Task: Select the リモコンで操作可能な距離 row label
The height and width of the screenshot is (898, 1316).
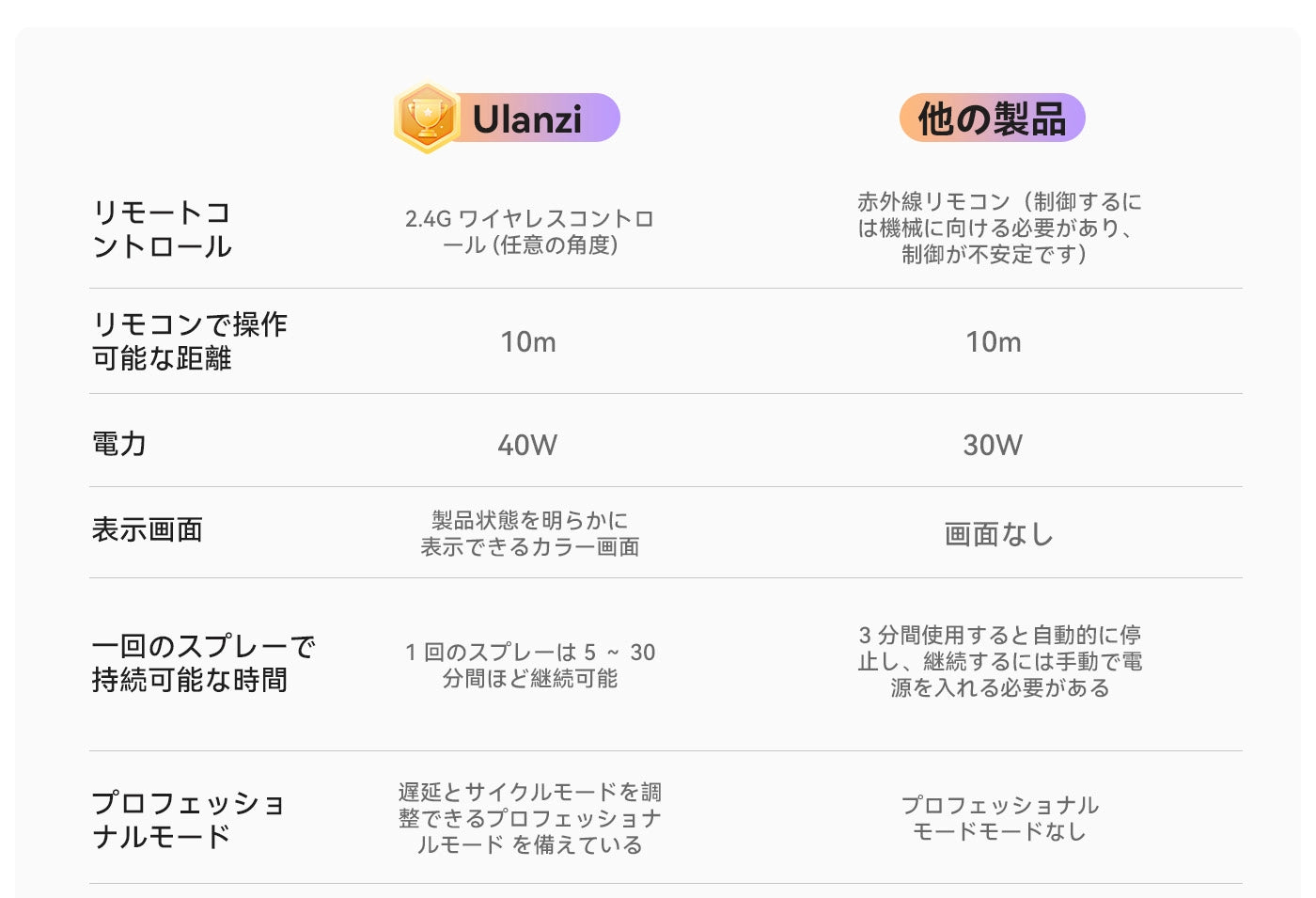Action: point(189,340)
